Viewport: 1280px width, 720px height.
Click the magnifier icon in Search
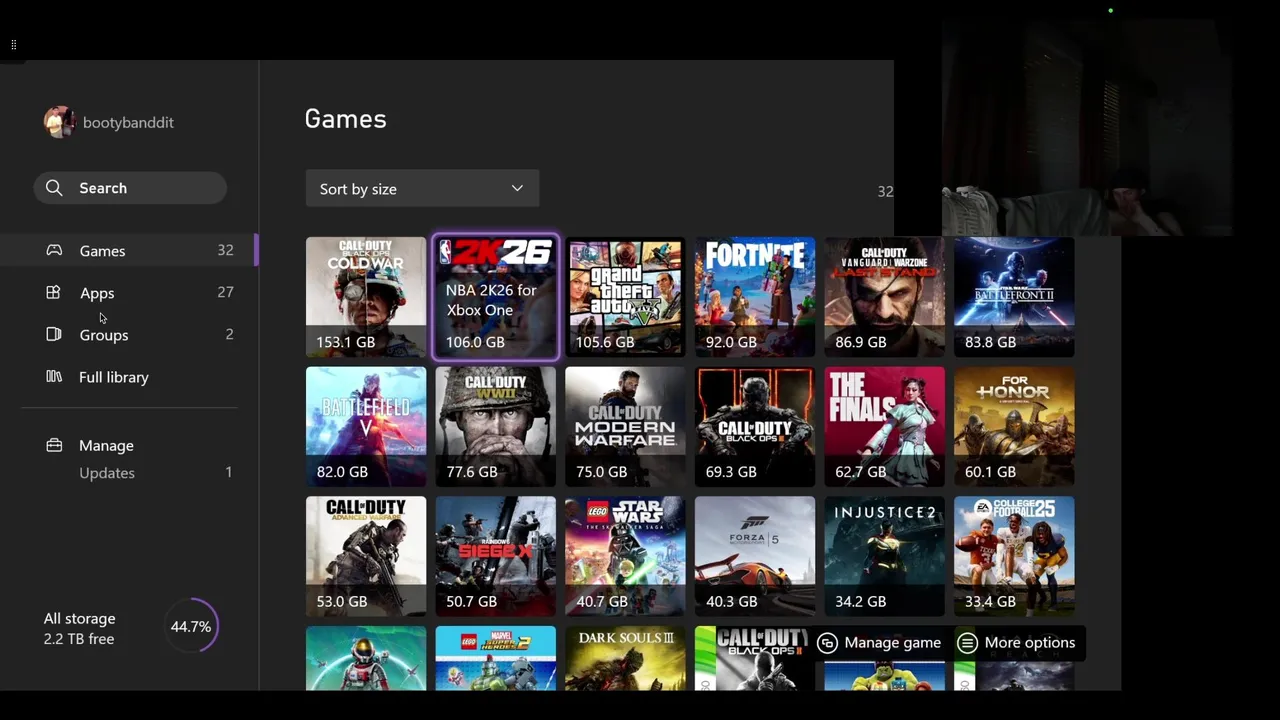[x=54, y=188]
